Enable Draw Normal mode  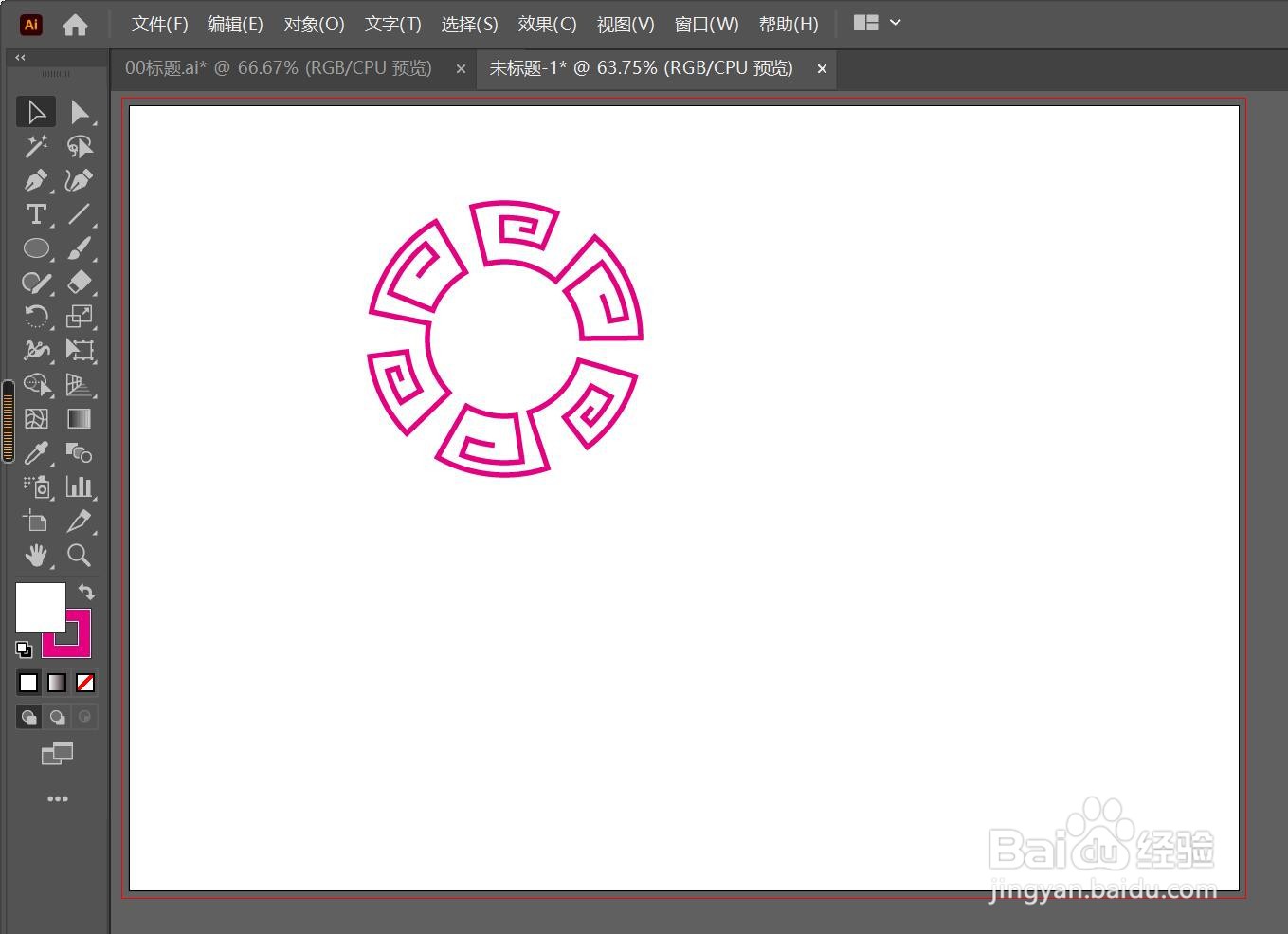[x=28, y=717]
